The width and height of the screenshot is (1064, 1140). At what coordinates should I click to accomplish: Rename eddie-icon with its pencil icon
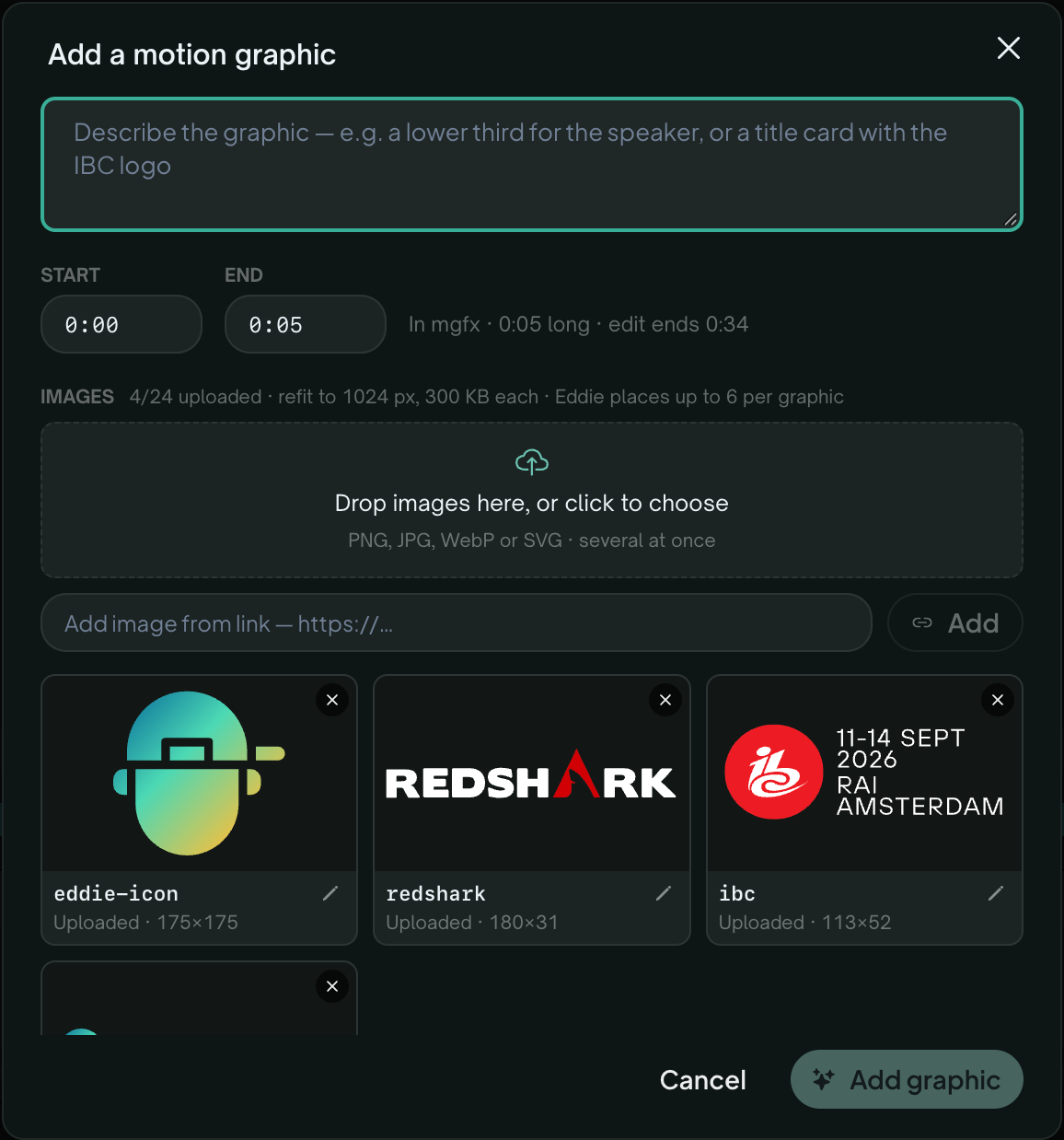pos(330,894)
